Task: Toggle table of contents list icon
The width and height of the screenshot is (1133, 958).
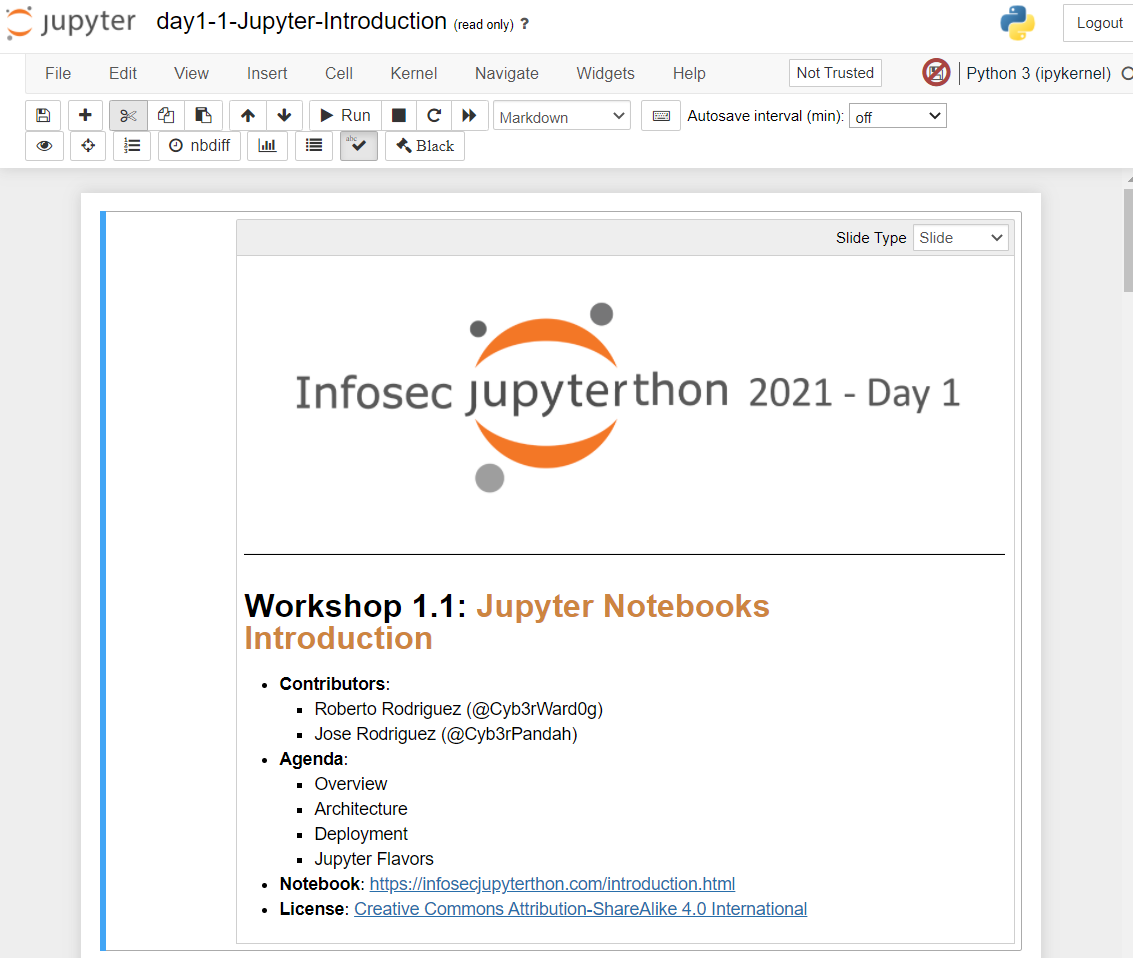Action: (x=314, y=146)
